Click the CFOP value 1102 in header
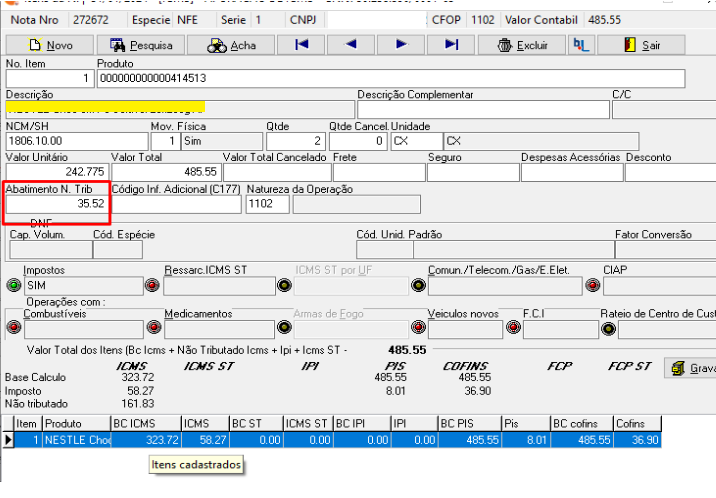This screenshot has height=498, width=716. coord(483,20)
